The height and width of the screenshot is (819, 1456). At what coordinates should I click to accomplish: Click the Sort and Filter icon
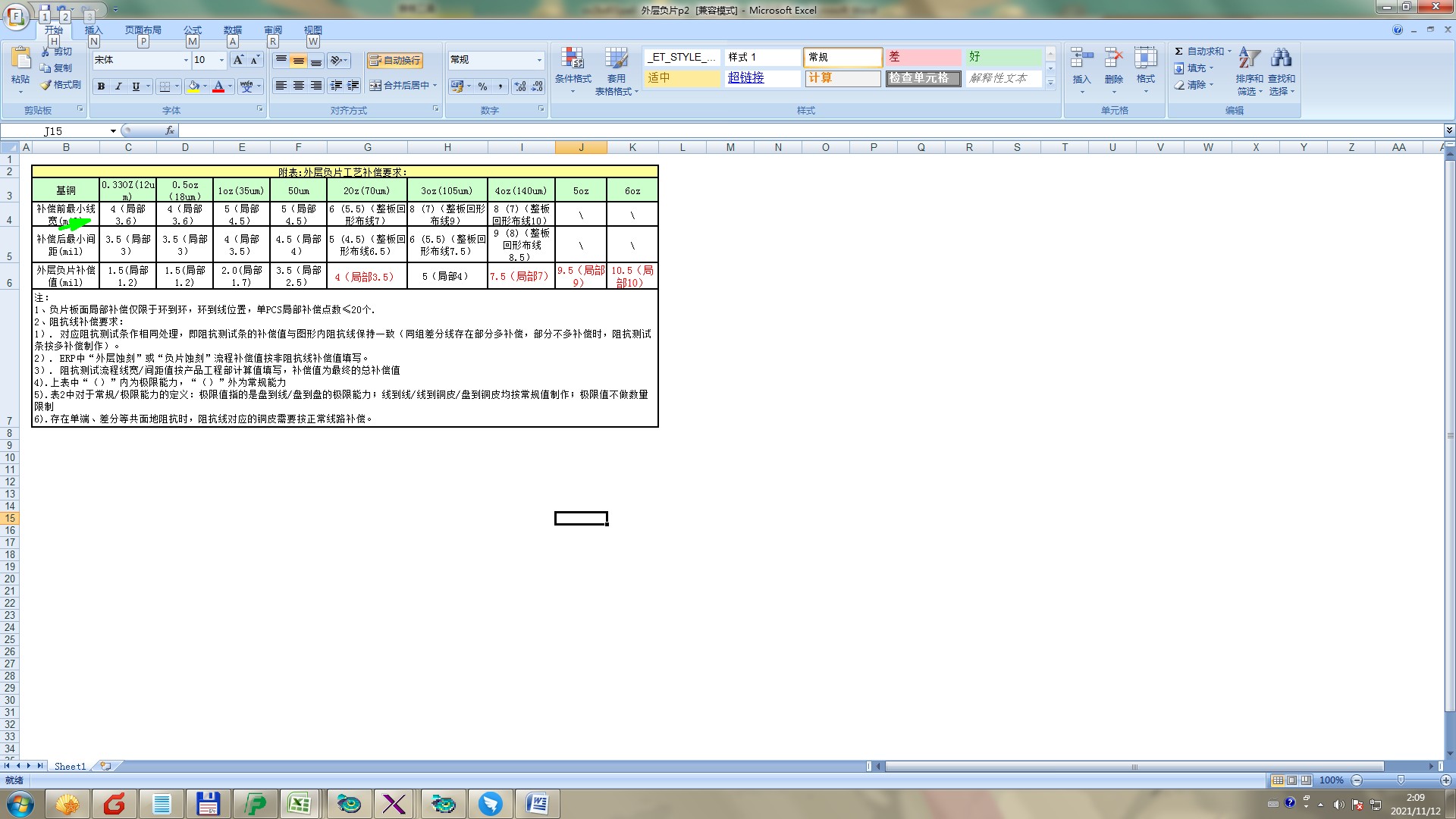(1249, 59)
